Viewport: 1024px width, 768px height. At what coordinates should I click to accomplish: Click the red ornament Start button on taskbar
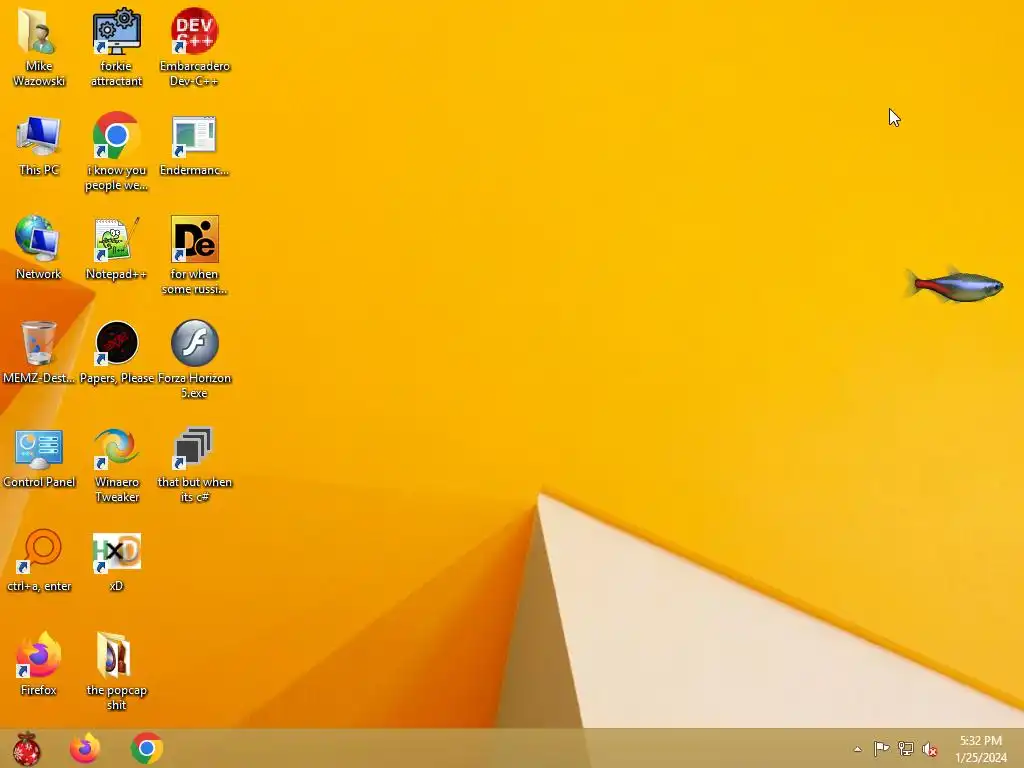[x=26, y=748]
